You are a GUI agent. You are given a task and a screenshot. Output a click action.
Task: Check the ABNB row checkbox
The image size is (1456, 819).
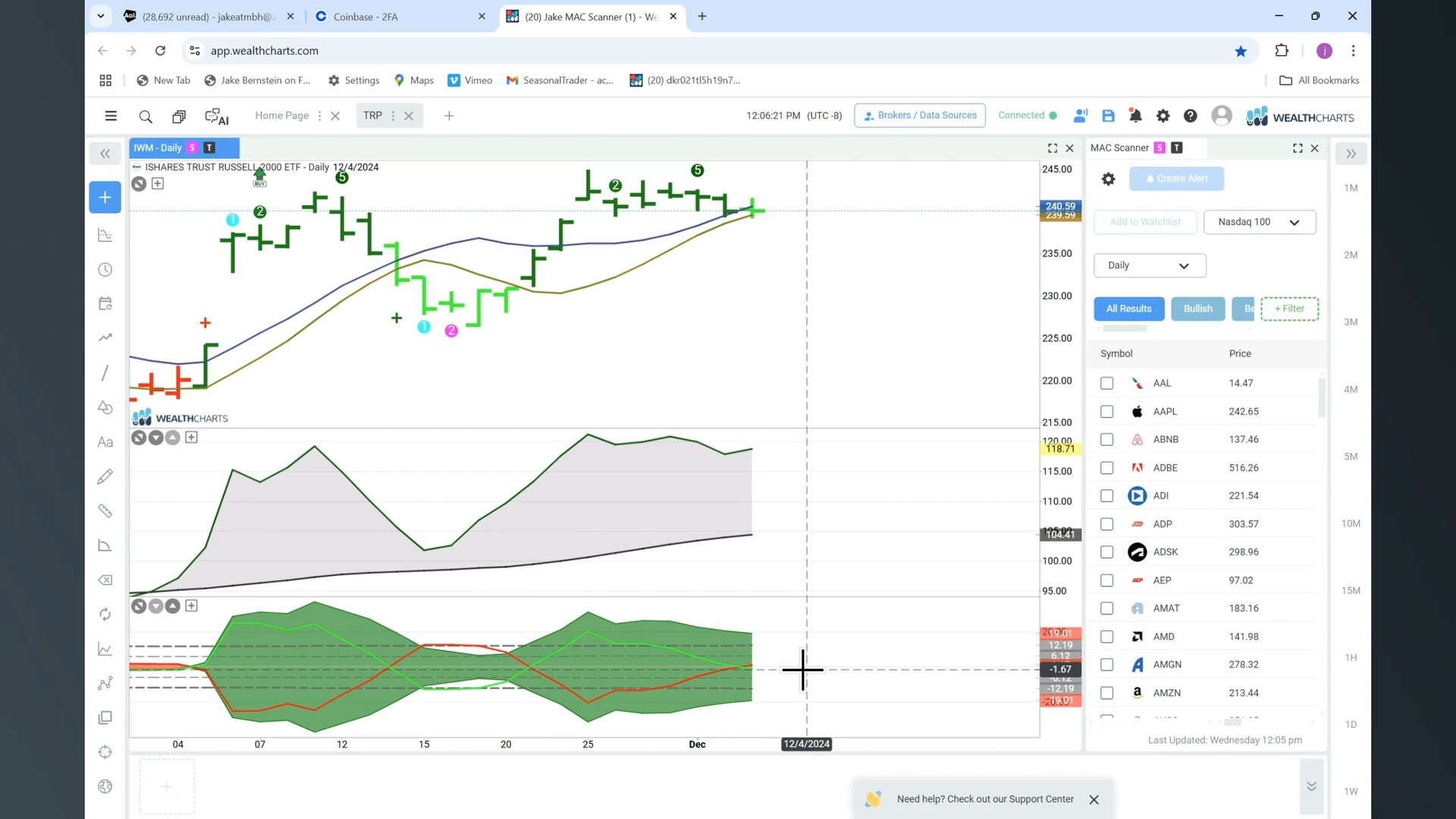point(1106,440)
